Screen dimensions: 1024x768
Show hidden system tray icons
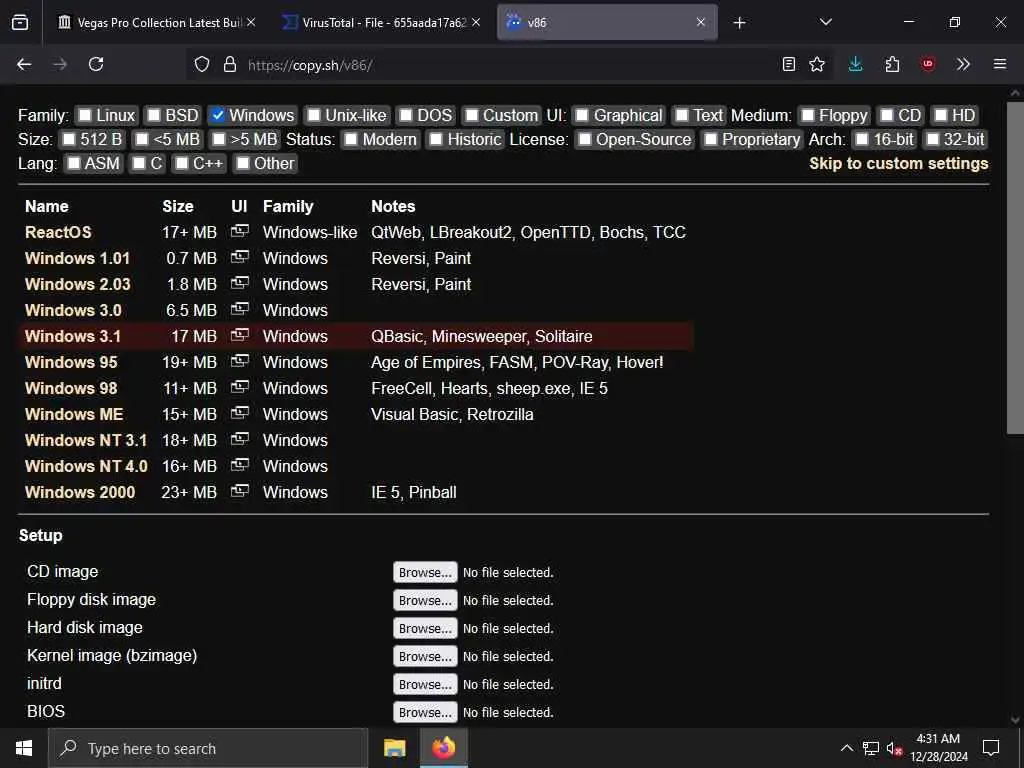[x=846, y=748]
